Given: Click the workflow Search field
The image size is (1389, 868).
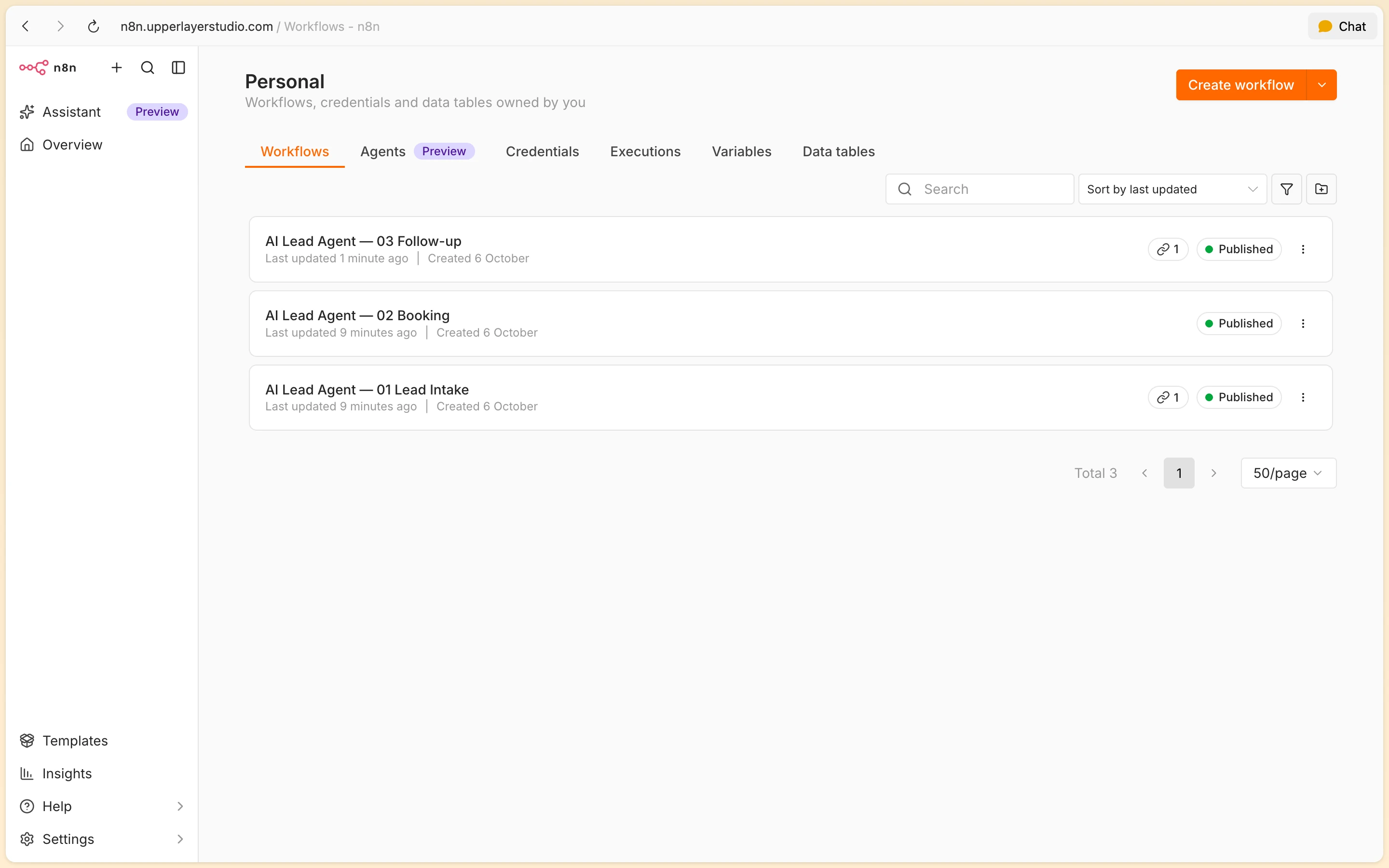Looking at the screenshot, I should 979,189.
